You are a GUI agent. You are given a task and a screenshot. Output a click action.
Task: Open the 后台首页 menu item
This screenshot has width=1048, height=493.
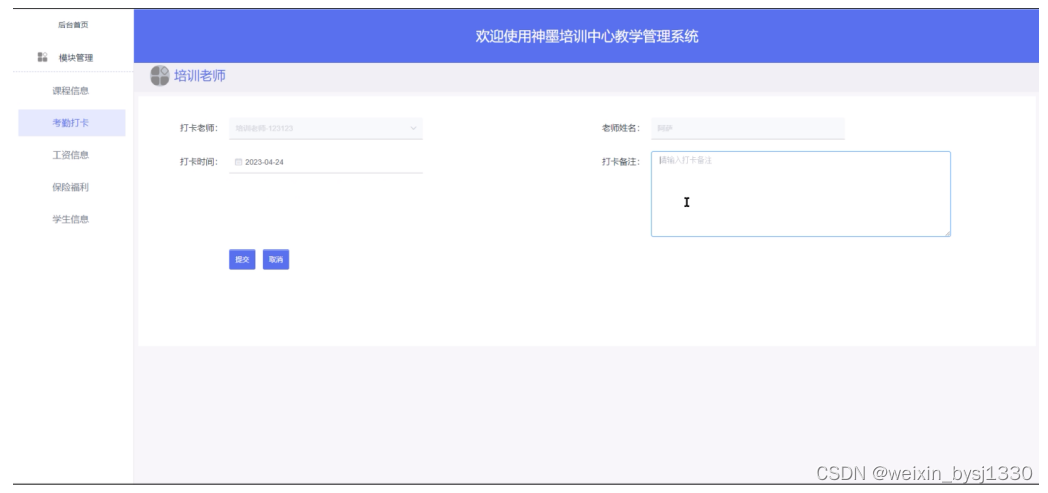(73, 25)
